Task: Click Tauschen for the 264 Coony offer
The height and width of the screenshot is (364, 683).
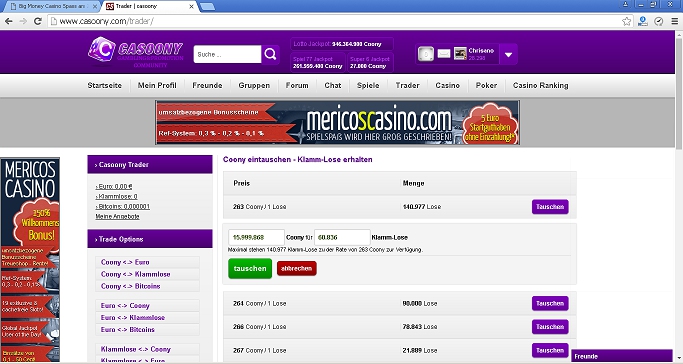Action: pyautogui.click(x=550, y=303)
